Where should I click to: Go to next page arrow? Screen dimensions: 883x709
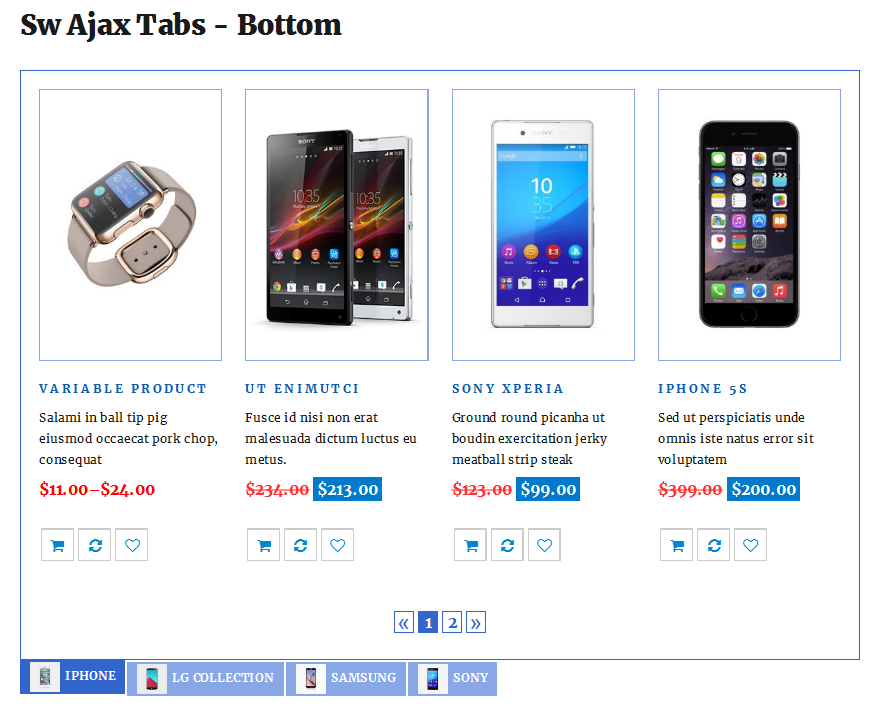point(476,622)
